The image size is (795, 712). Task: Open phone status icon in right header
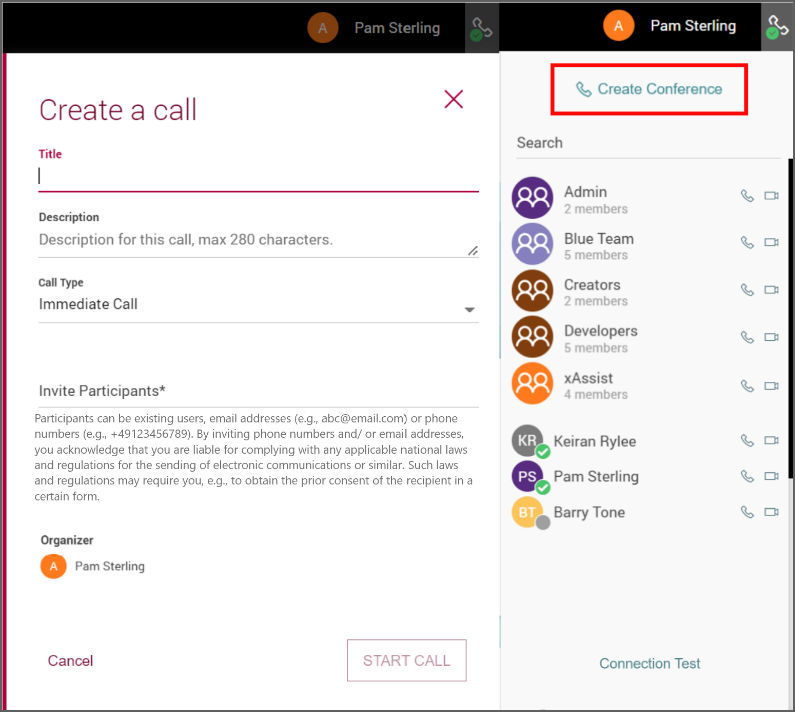777,26
